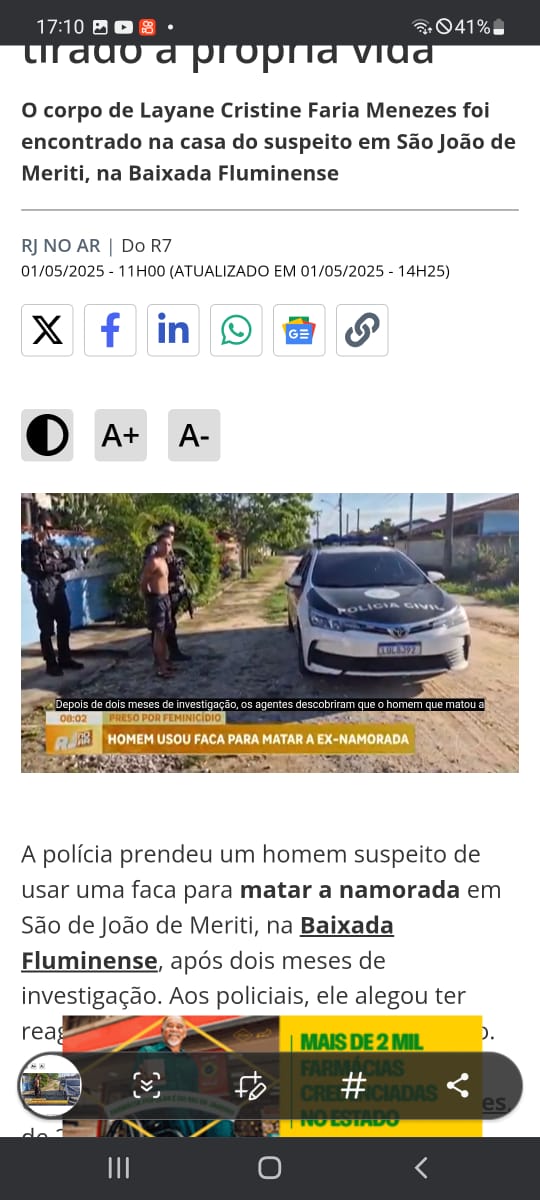Tap the scroll capture icon
The height and width of the screenshot is (1200, 540).
point(147,1085)
